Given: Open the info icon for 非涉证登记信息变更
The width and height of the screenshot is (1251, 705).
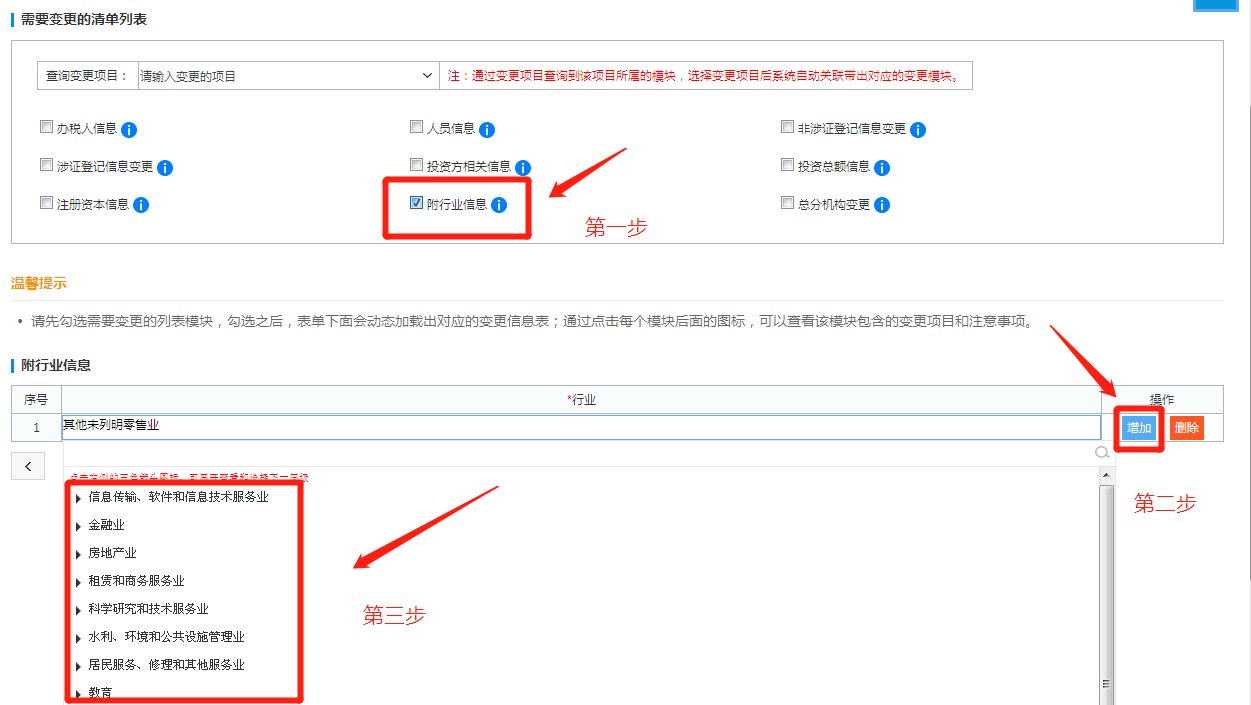Looking at the screenshot, I should [918, 130].
